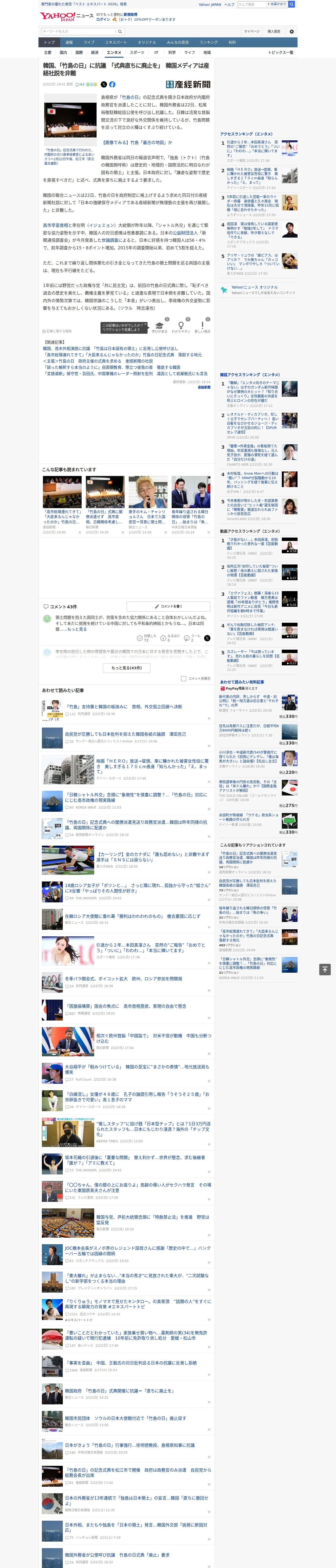Open the article's ceremony photo thumbnail
336x1568 pixels.
70,119
